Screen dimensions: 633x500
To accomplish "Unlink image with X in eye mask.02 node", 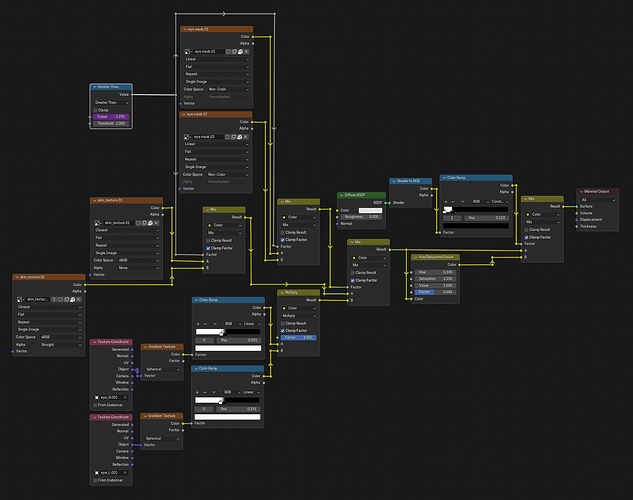I will click(245, 137).
